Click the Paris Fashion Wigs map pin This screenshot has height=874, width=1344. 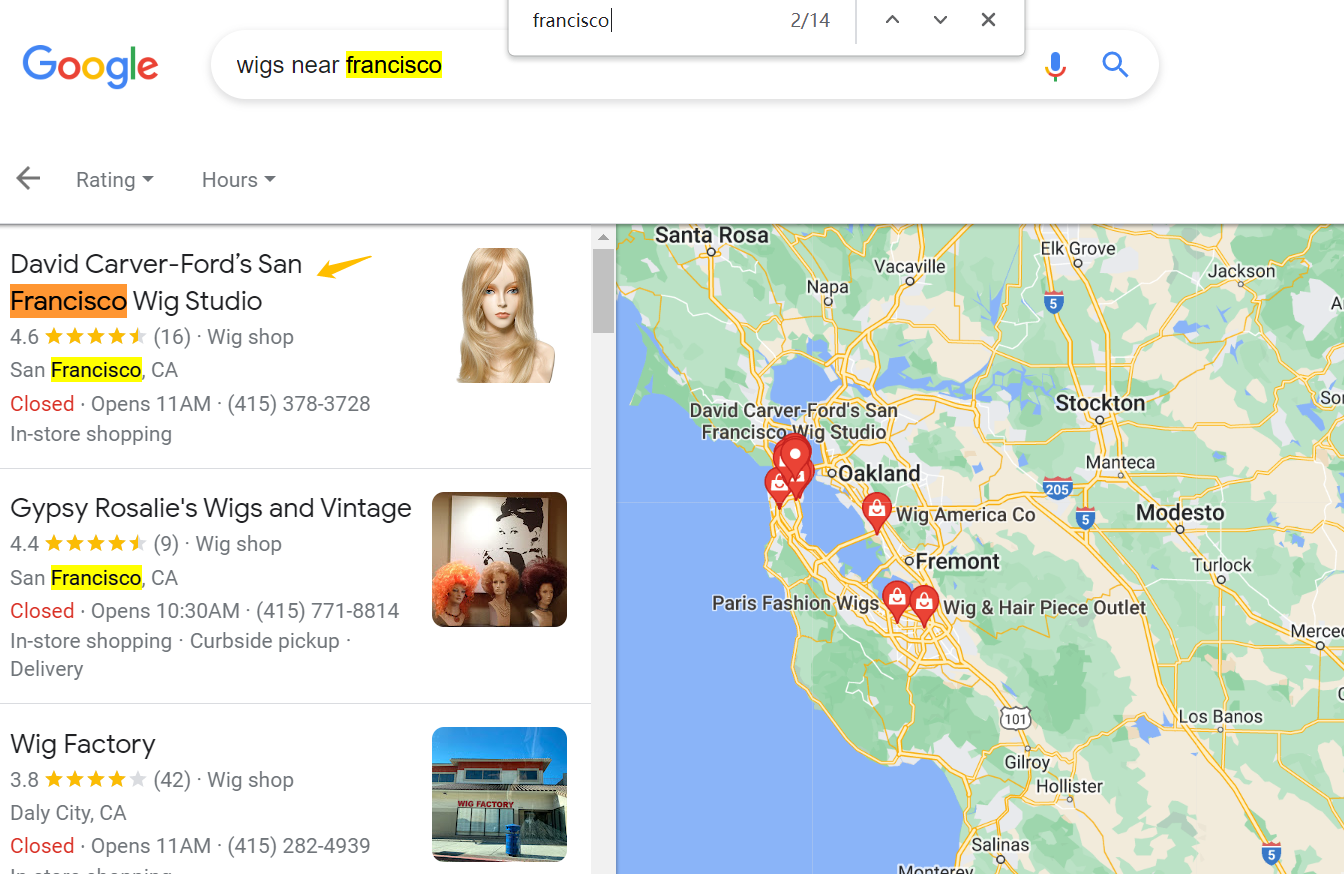(x=897, y=600)
